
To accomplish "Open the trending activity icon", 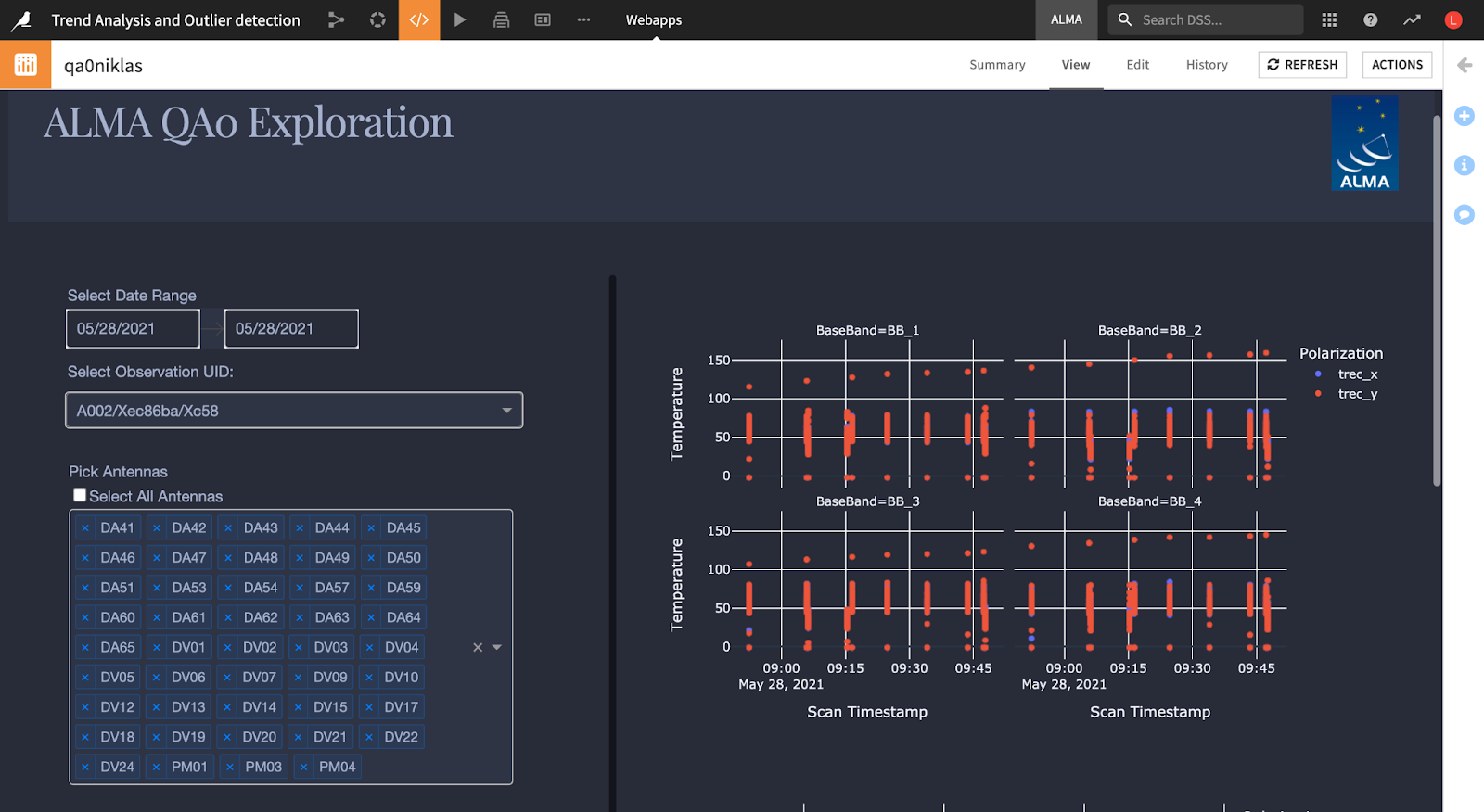I will pos(1412,19).
